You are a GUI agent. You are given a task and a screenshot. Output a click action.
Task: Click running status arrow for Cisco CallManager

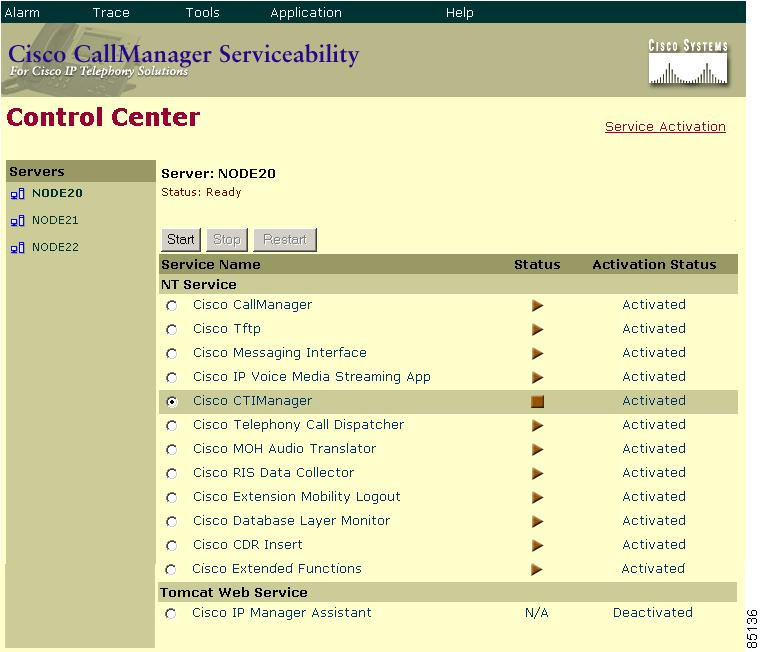(537, 306)
